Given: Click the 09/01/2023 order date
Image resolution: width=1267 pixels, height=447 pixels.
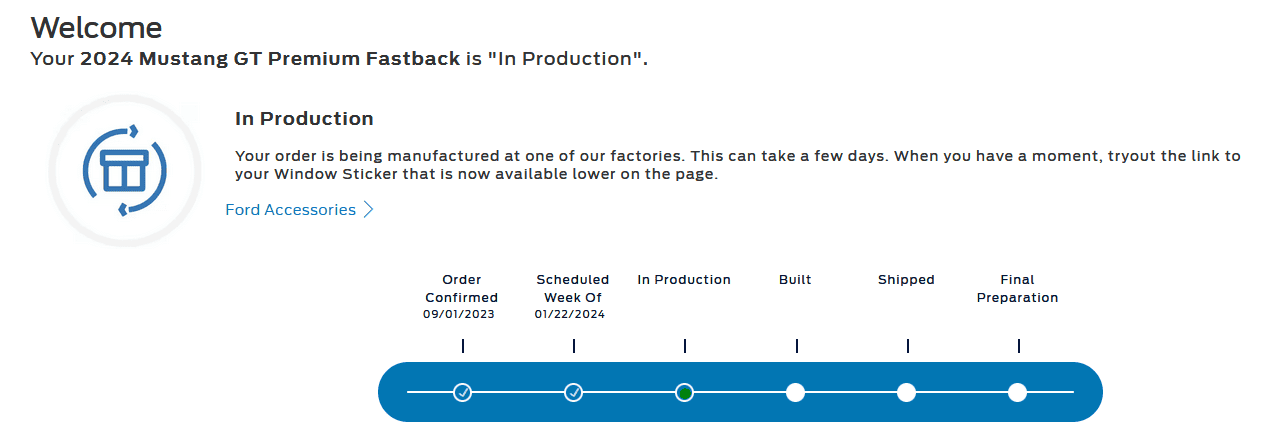Looking at the screenshot, I should coord(461,314).
